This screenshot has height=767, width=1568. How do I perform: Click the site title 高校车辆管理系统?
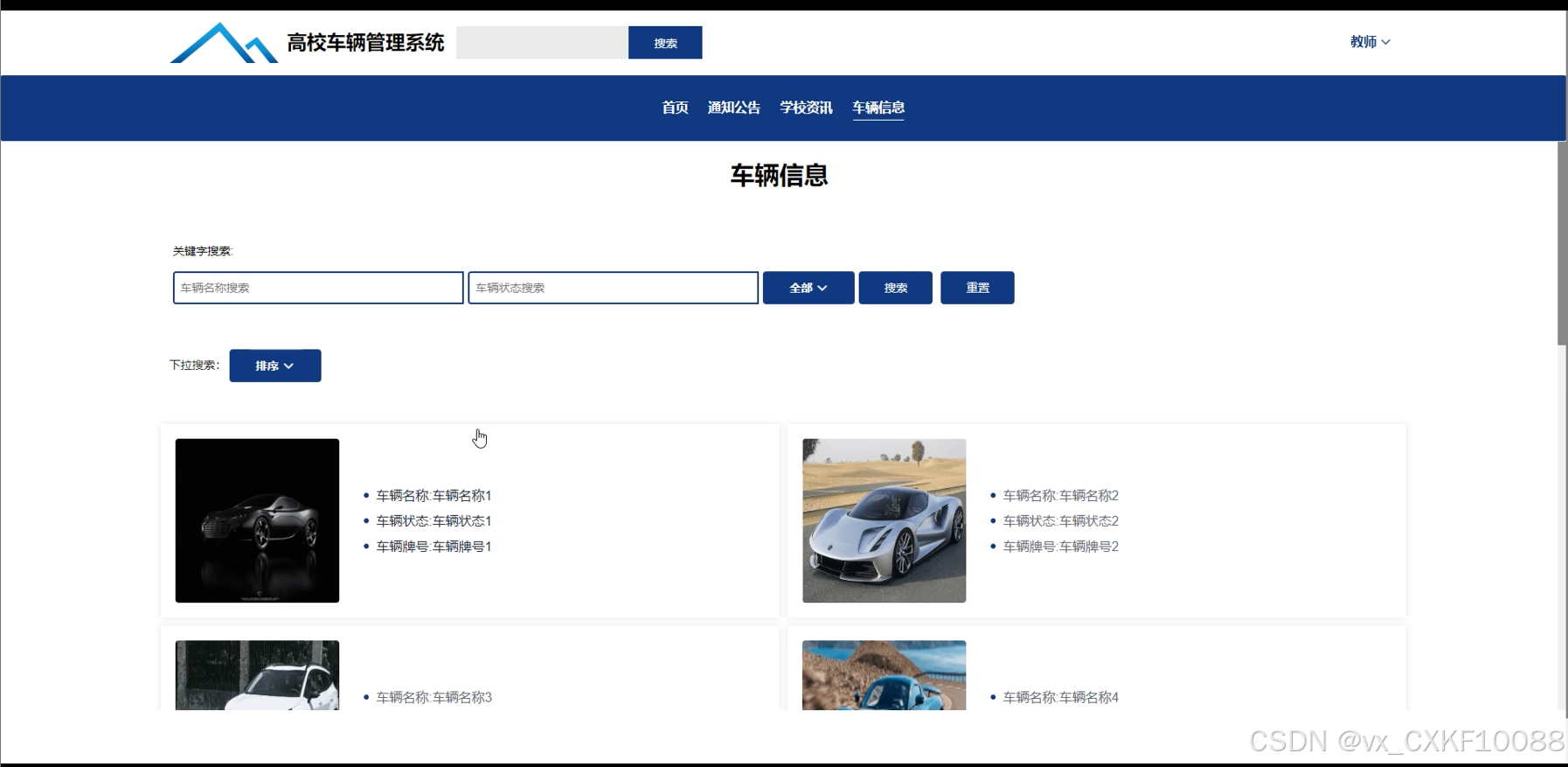click(365, 43)
